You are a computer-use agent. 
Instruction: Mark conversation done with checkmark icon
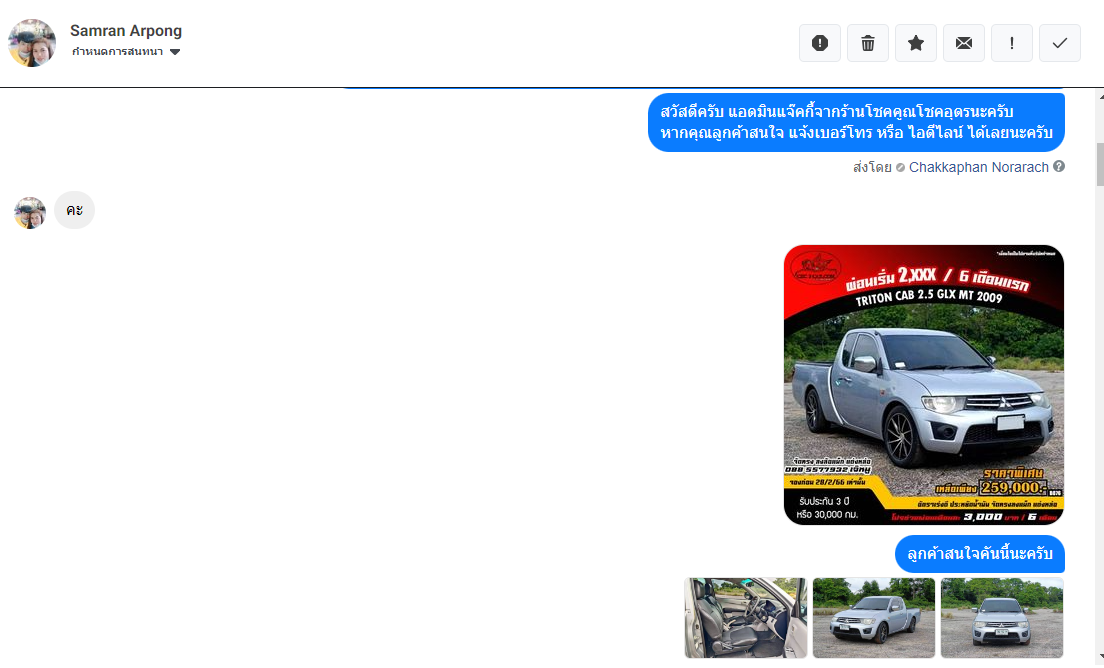tap(1059, 43)
